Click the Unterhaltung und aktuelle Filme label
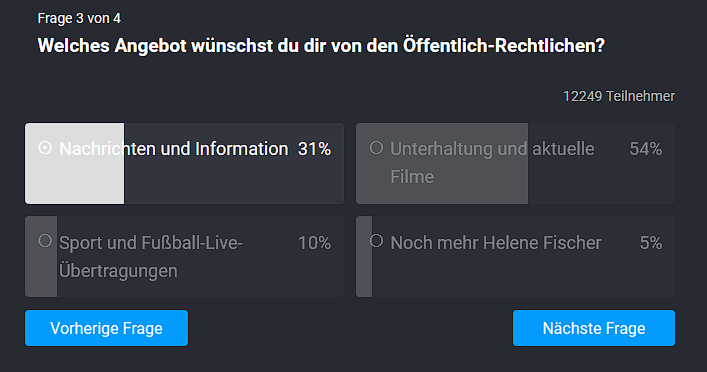The image size is (707, 372). click(x=492, y=162)
